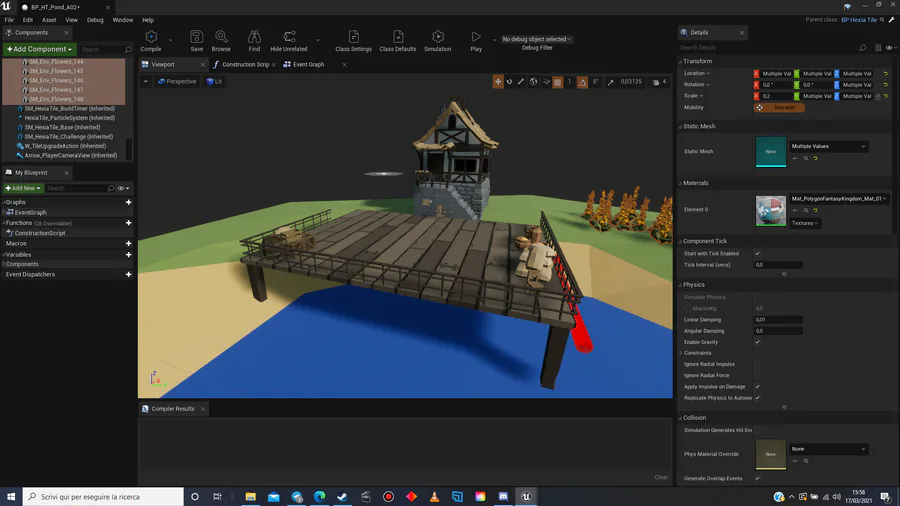
Task: Open parent class BP Hexia Tile link
Action: point(859,20)
